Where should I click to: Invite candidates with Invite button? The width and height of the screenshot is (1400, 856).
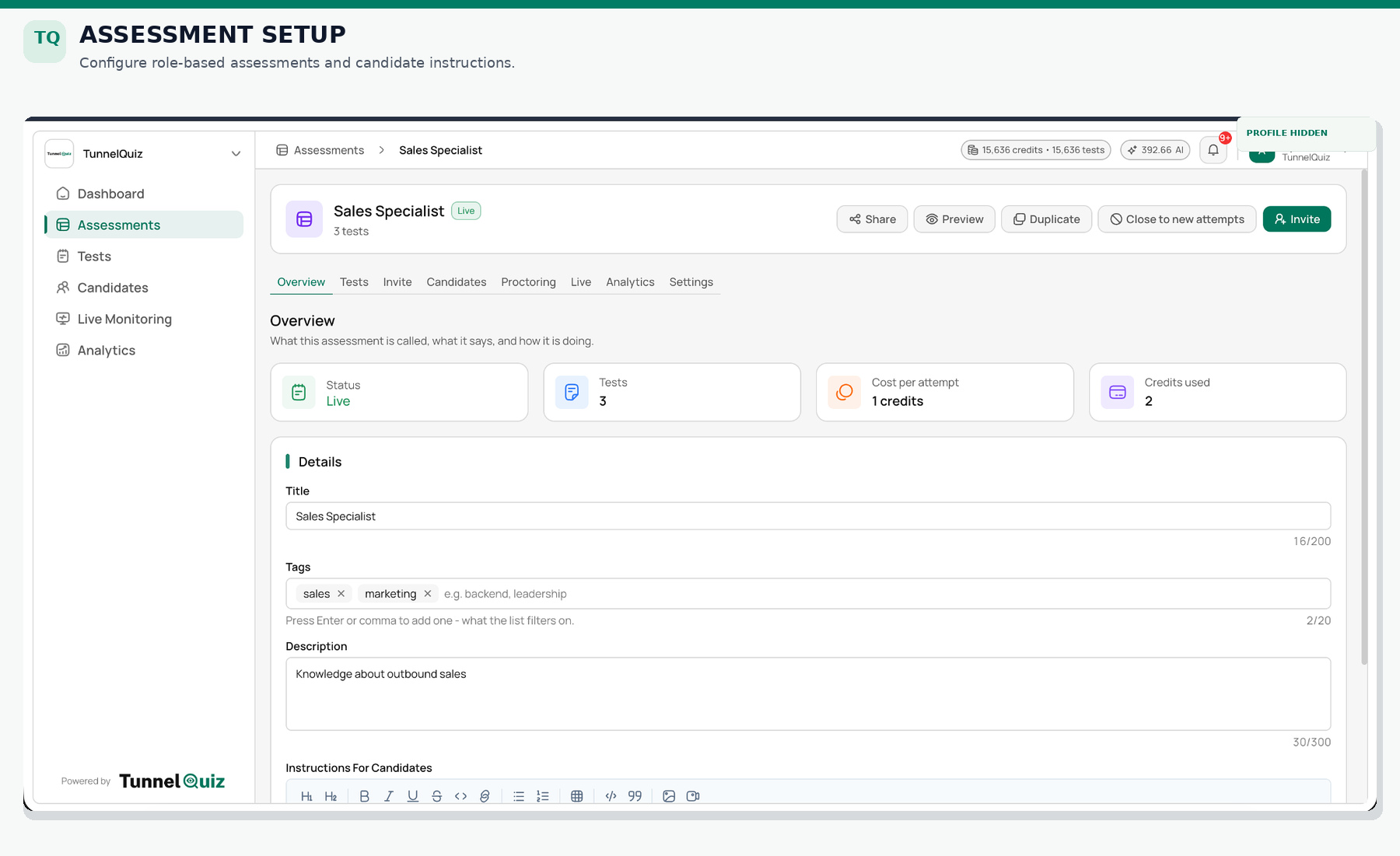[1297, 219]
